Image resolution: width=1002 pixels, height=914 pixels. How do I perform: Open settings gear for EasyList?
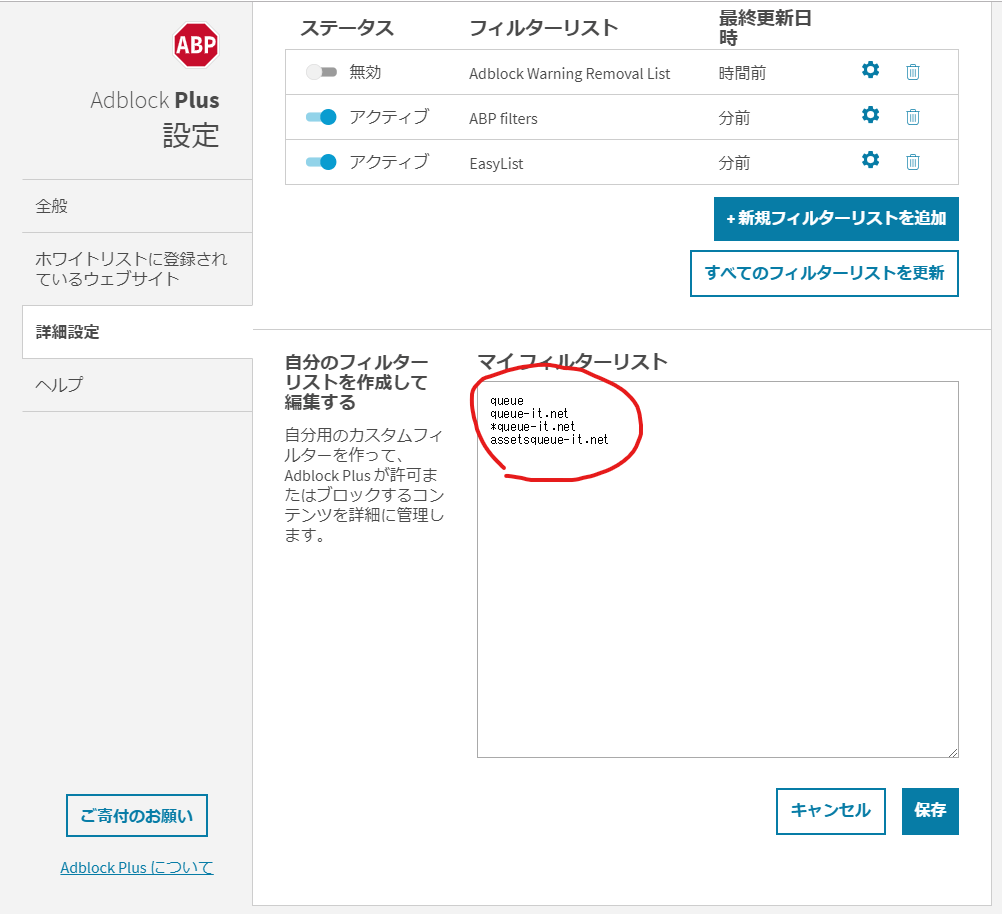[x=870, y=160]
